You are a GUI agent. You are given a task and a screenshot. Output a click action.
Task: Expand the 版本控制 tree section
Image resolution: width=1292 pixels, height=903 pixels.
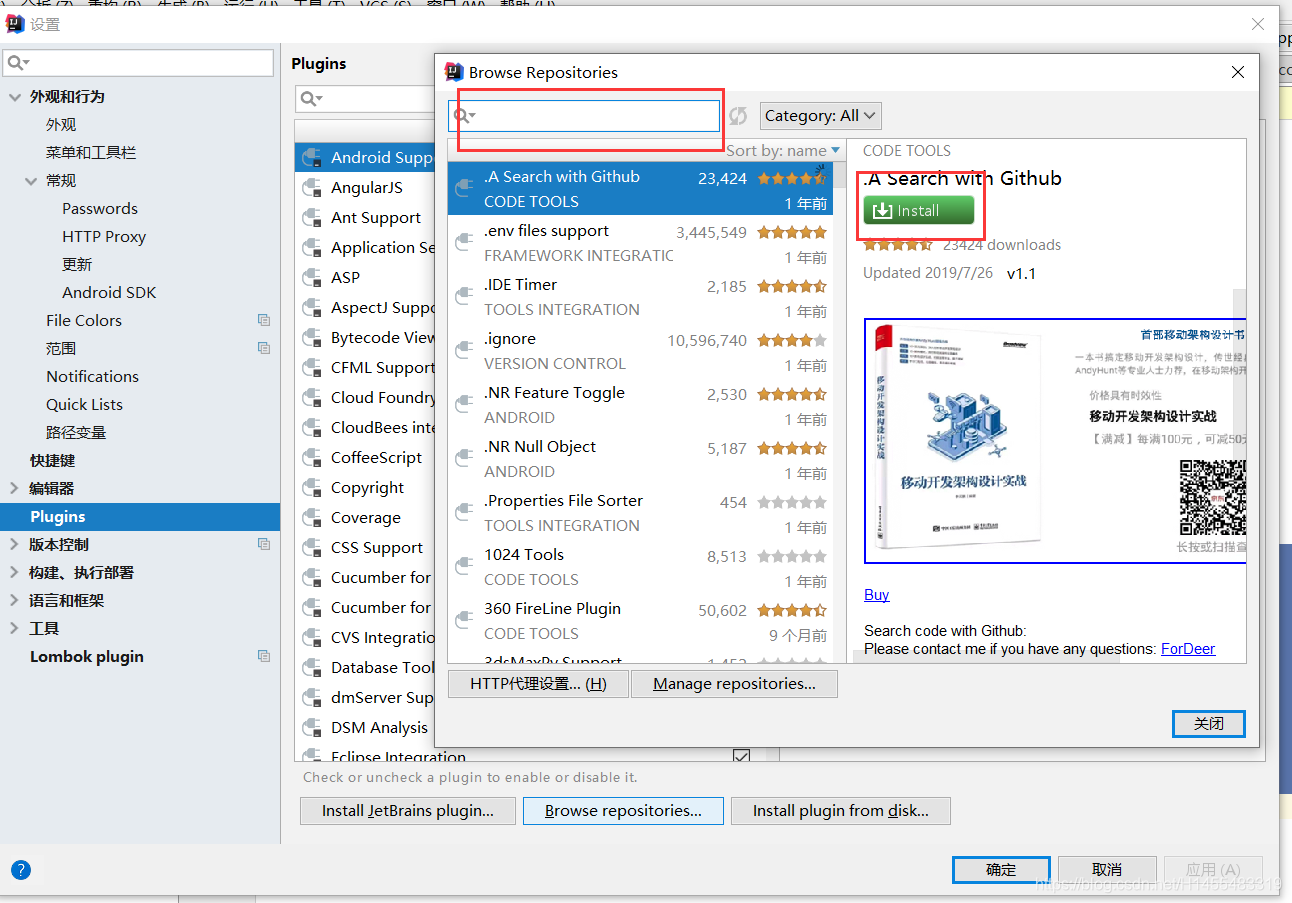(14, 544)
